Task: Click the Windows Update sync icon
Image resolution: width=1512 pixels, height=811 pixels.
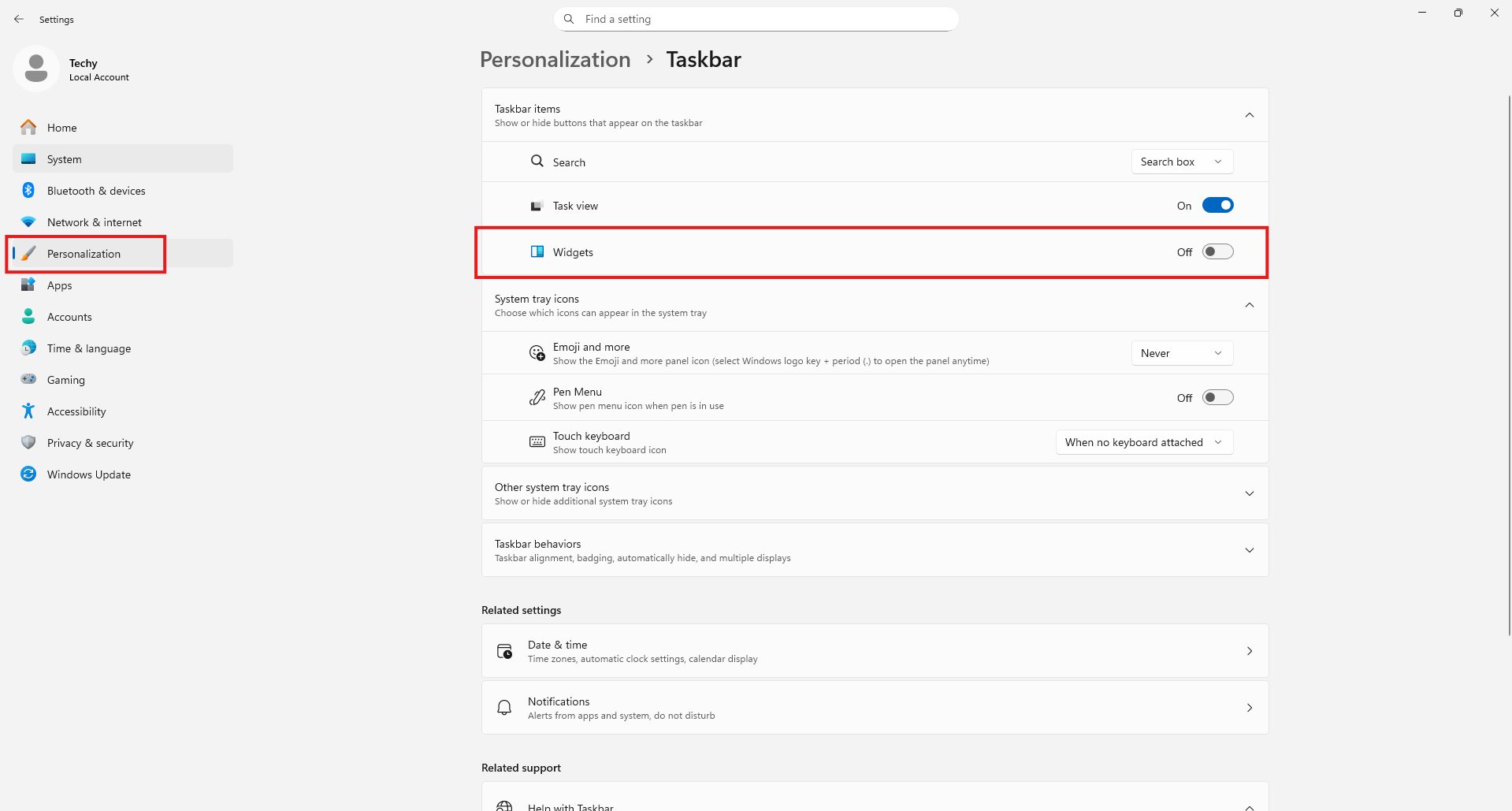Action: [x=28, y=474]
